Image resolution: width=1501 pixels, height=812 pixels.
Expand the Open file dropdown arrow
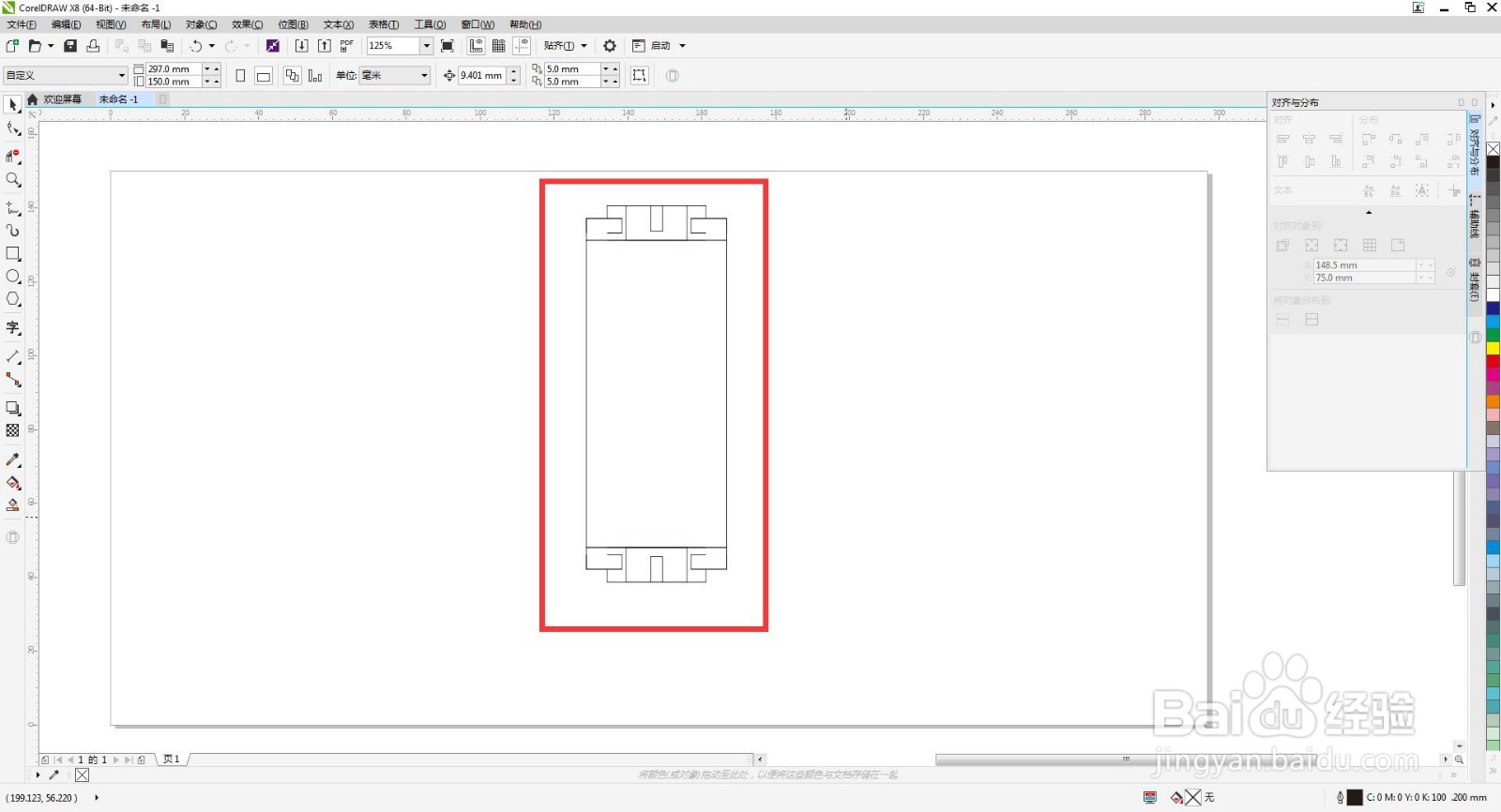51,45
